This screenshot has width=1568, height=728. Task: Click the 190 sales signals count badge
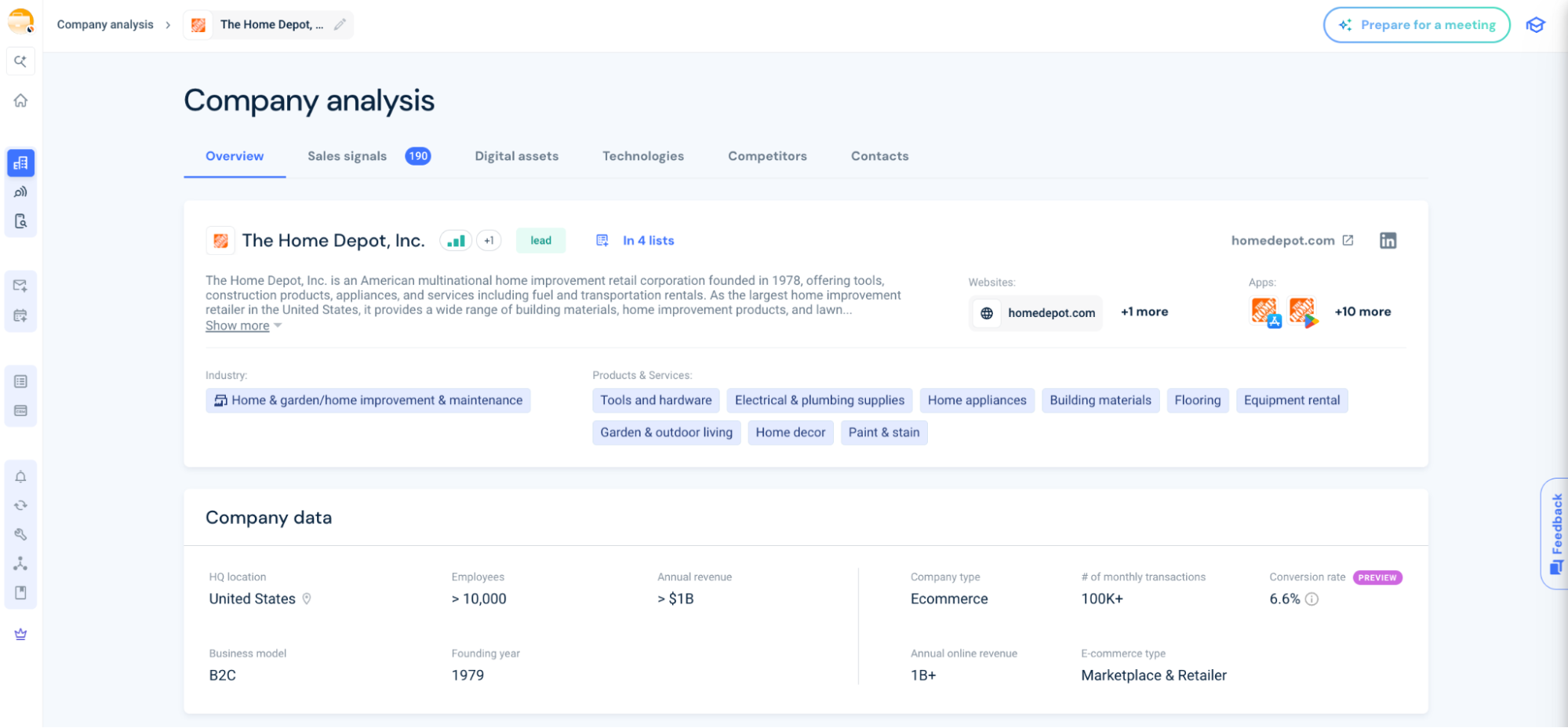click(418, 156)
